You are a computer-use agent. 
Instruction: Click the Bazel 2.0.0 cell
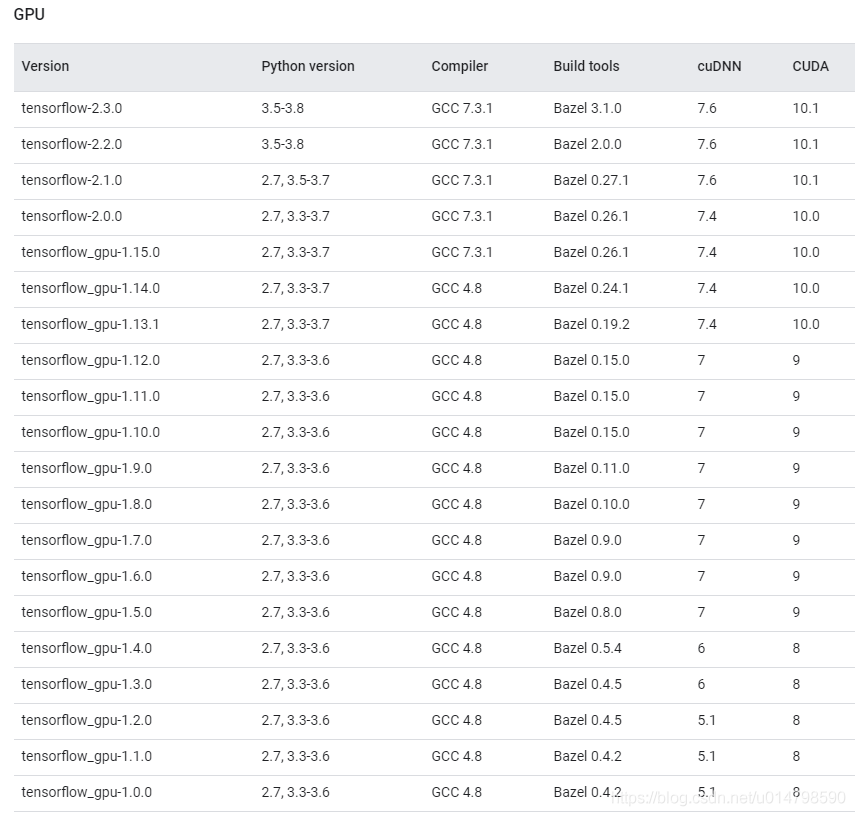pos(587,144)
